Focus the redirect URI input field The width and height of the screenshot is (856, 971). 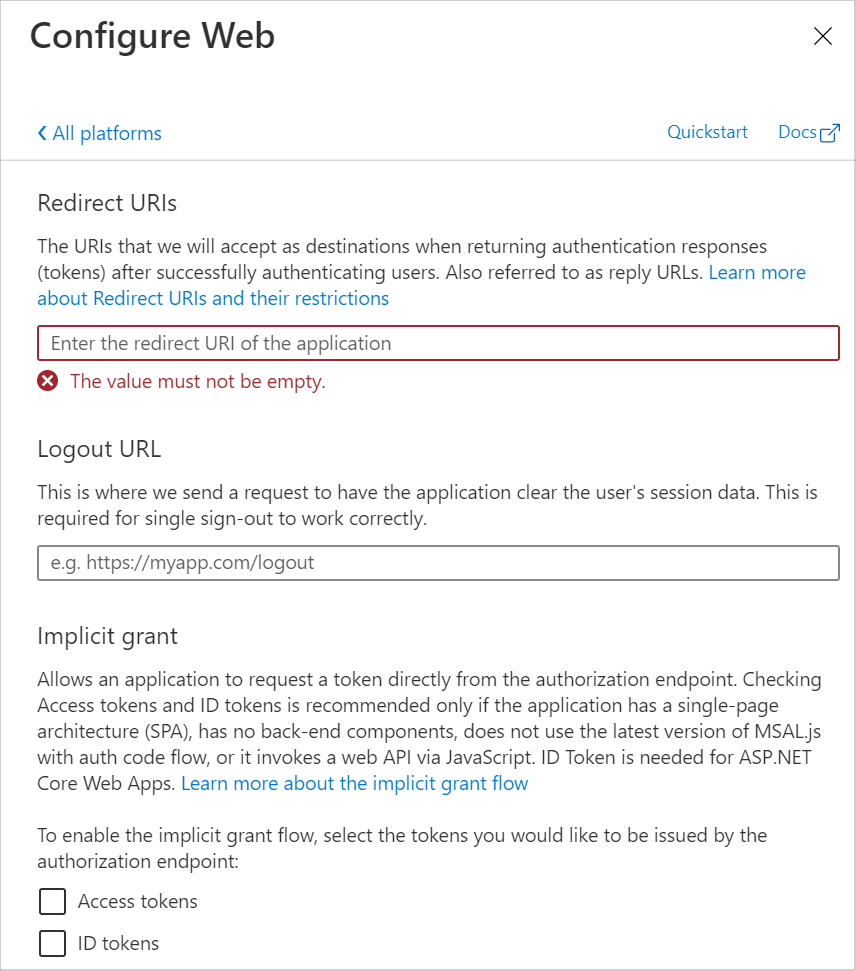click(x=438, y=343)
